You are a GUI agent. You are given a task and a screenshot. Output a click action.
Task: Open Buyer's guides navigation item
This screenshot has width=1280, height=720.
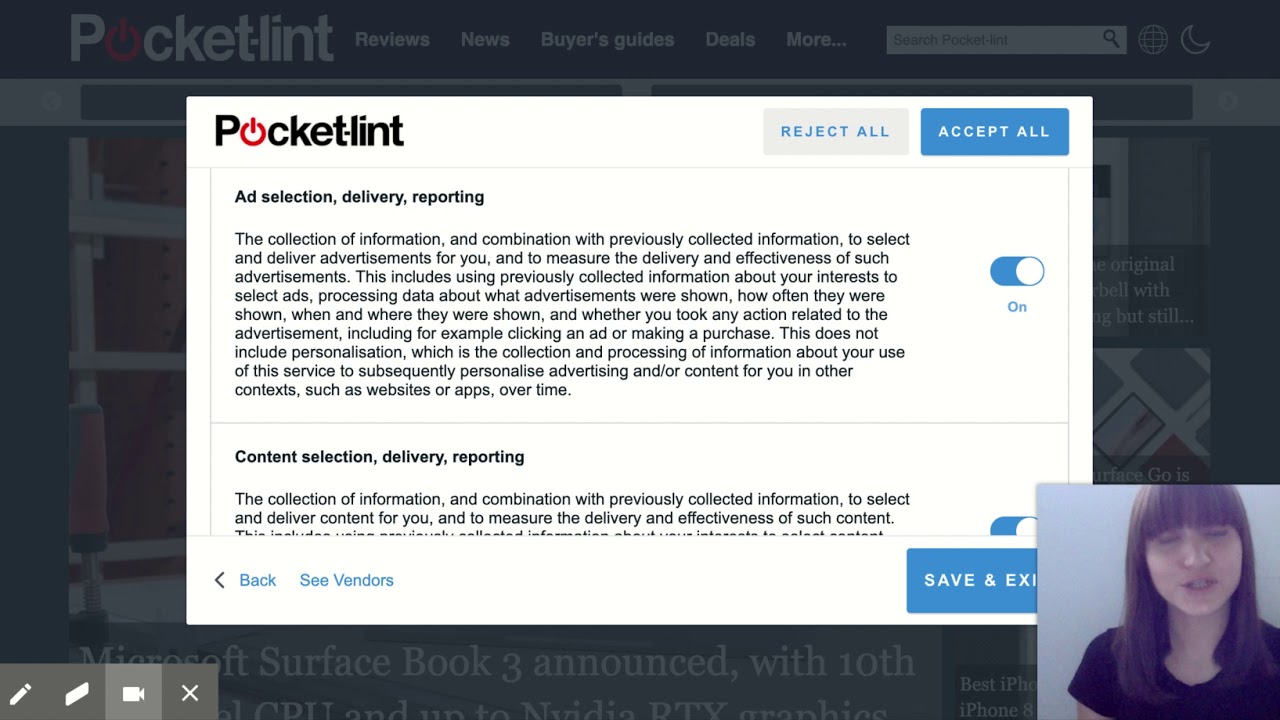pos(607,40)
